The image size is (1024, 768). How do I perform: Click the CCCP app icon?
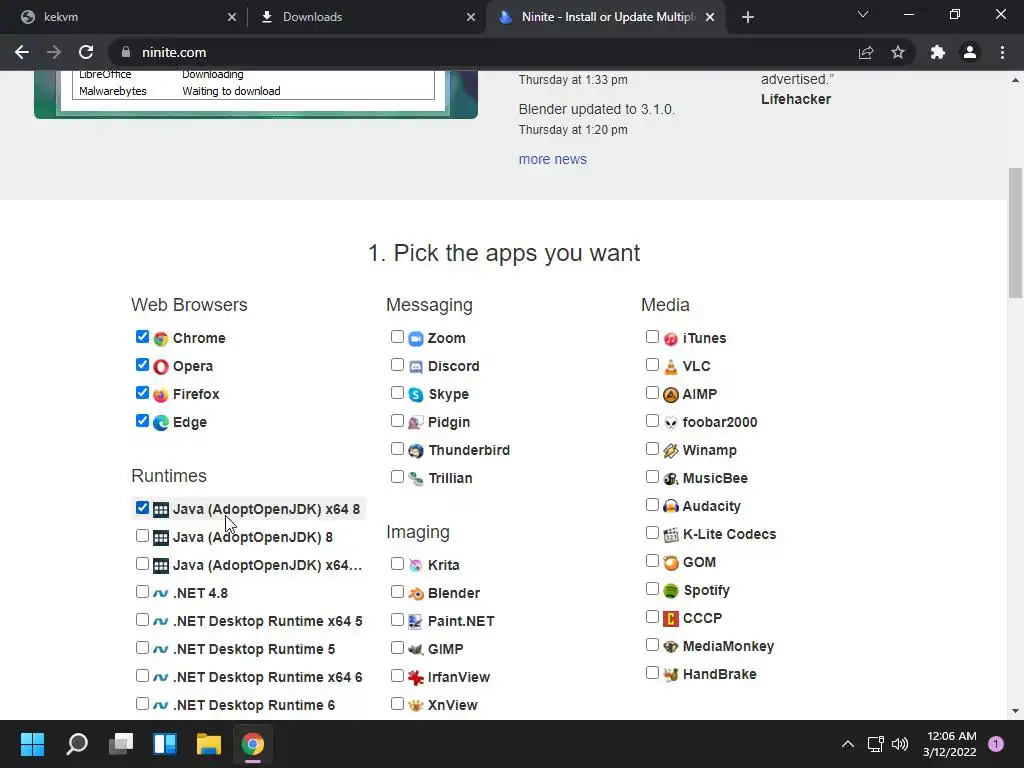tap(671, 618)
